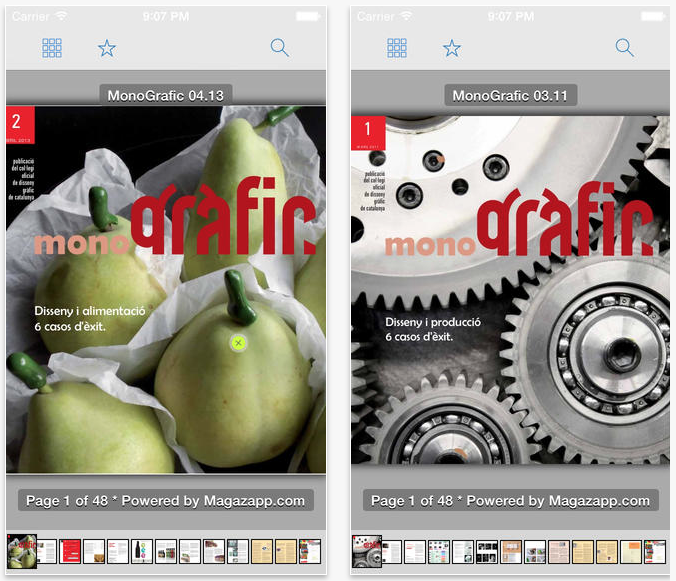Tap the MonoGrafic 03.11 title label
676x581 pixels.
(510, 95)
